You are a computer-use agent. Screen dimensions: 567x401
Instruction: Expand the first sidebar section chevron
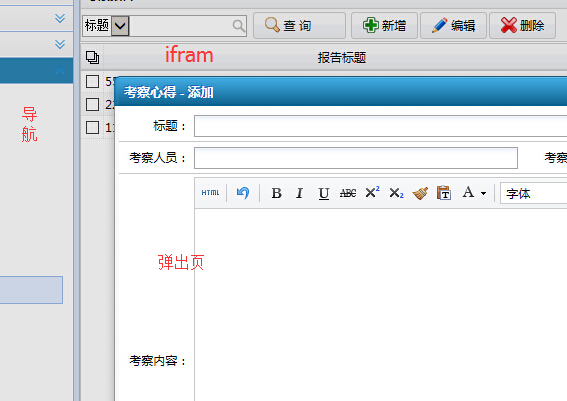pos(60,18)
